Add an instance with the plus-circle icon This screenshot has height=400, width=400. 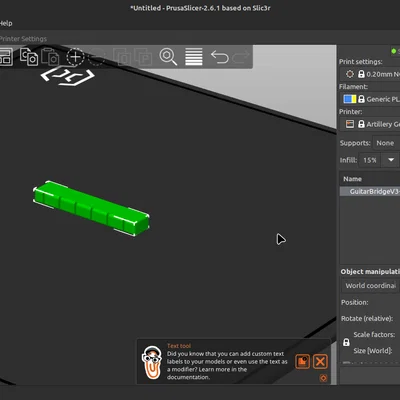click(75, 57)
